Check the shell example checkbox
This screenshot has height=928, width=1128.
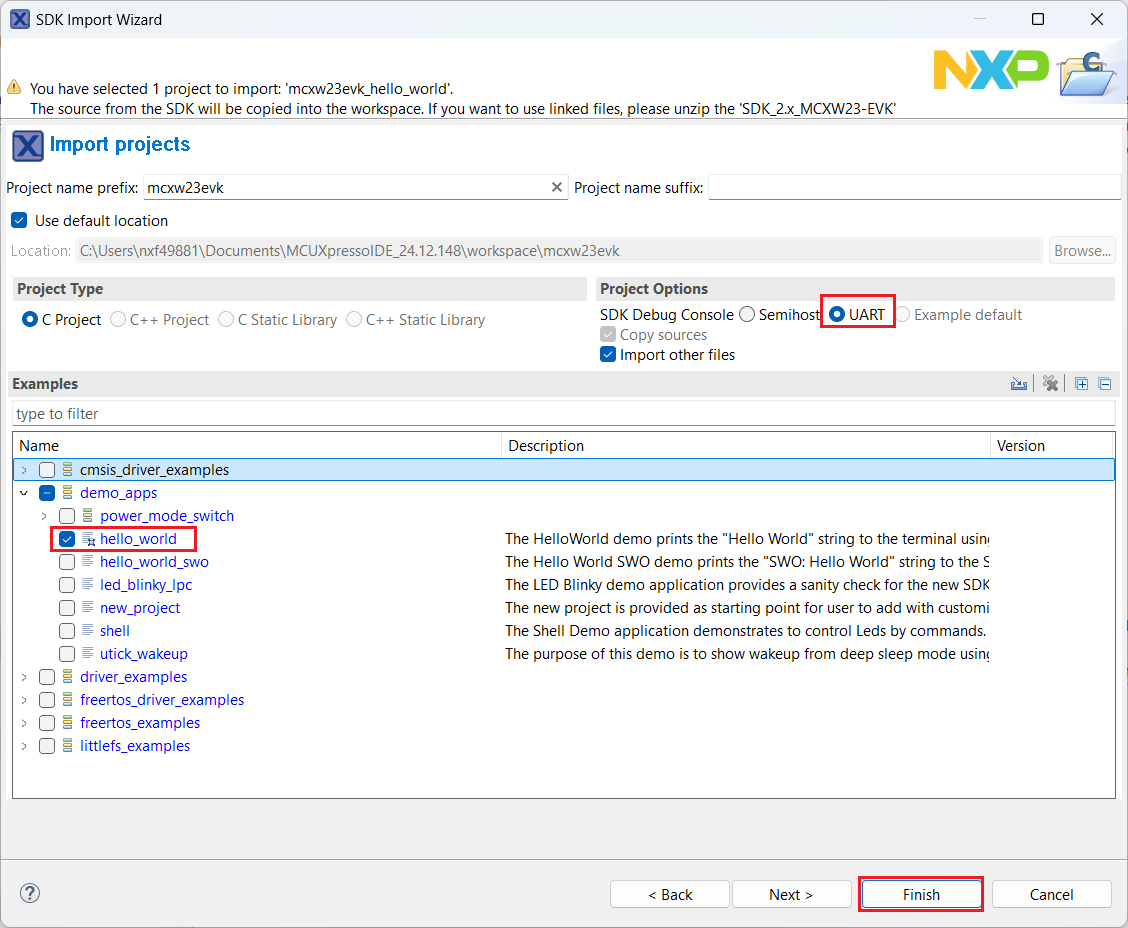[67, 631]
